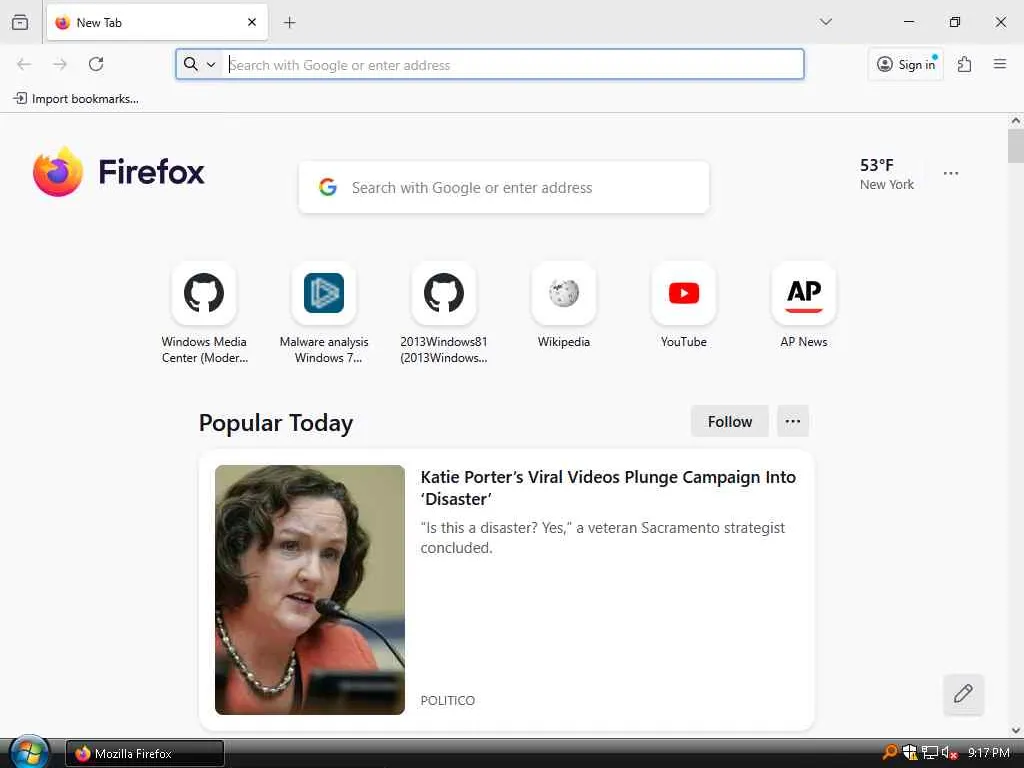Click the article excerpt about Sacramento strategist
Viewport: 1024px width, 768px height.
pyautogui.click(x=603, y=537)
